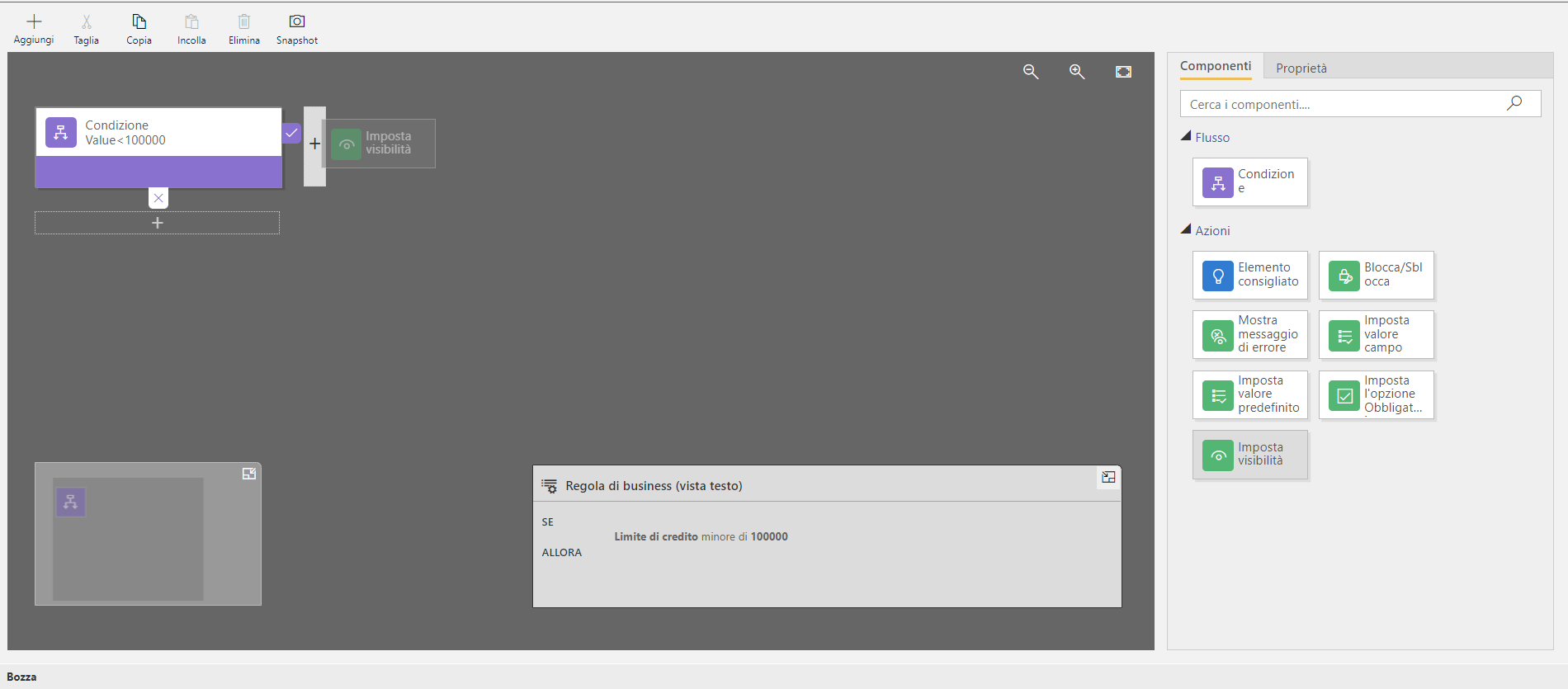Click the false-branch X below Condizione

pyautogui.click(x=158, y=198)
